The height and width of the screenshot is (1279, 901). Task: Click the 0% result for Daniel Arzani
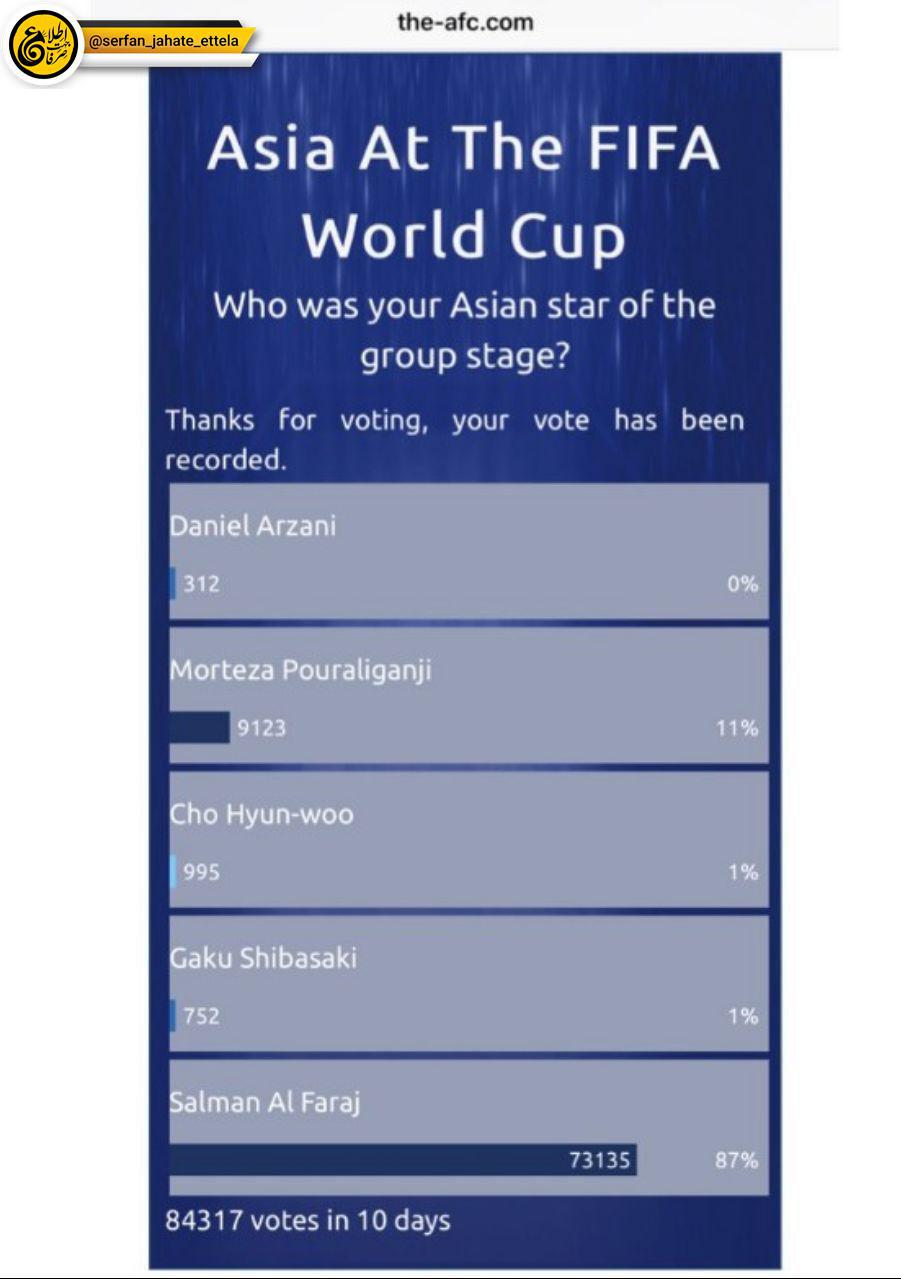(742, 584)
